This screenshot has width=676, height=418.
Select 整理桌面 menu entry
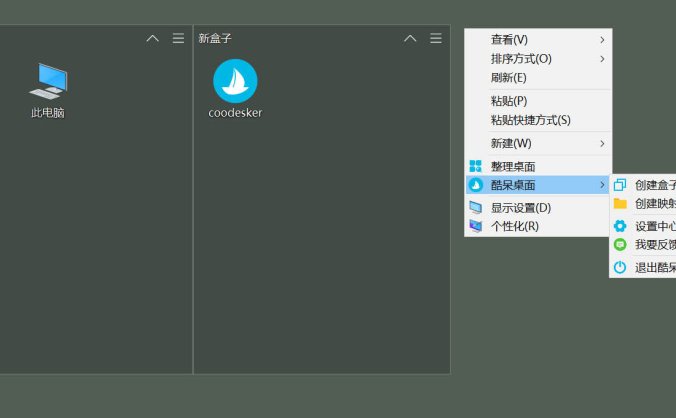(x=538, y=166)
